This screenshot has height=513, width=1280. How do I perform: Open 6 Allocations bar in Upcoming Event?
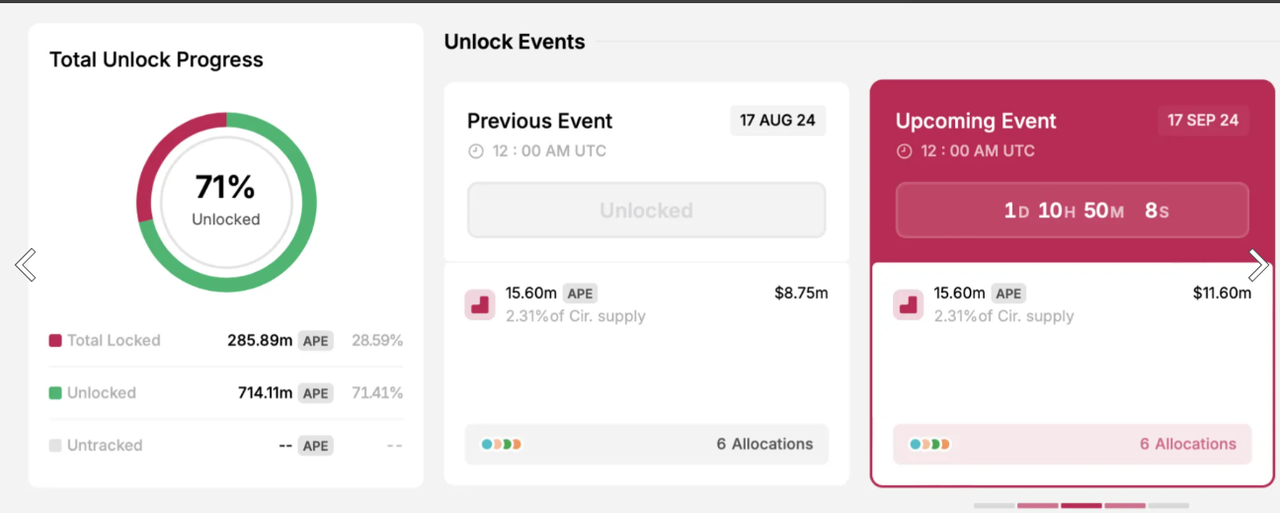1073,444
